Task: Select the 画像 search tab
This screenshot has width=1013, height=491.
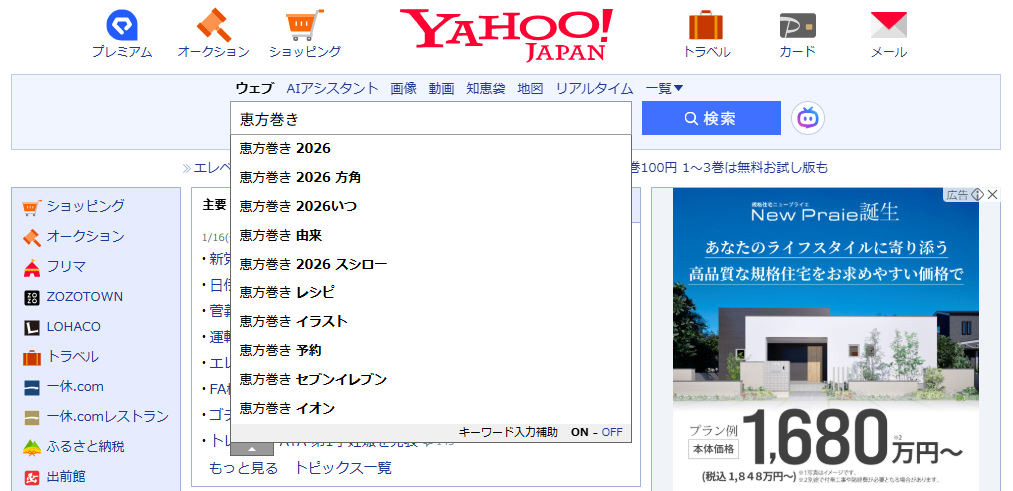Action: pyautogui.click(x=403, y=89)
